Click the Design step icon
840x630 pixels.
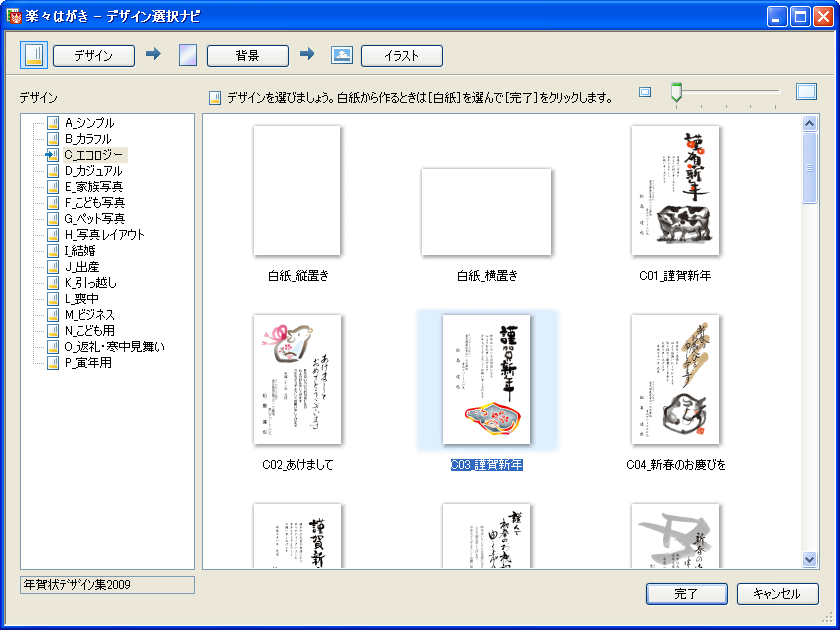[x=34, y=55]
